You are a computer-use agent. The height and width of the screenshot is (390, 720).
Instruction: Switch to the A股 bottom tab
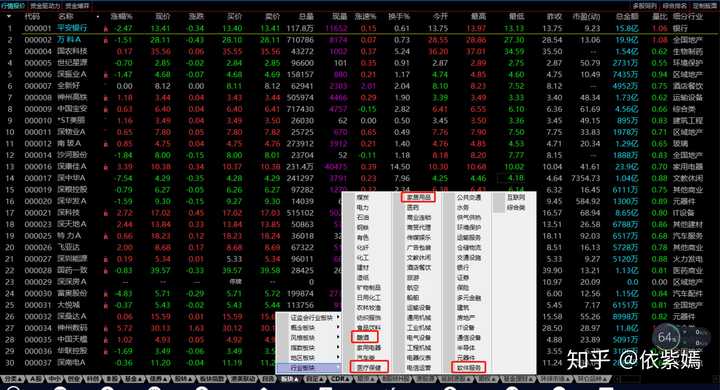[x=36, y=379]
